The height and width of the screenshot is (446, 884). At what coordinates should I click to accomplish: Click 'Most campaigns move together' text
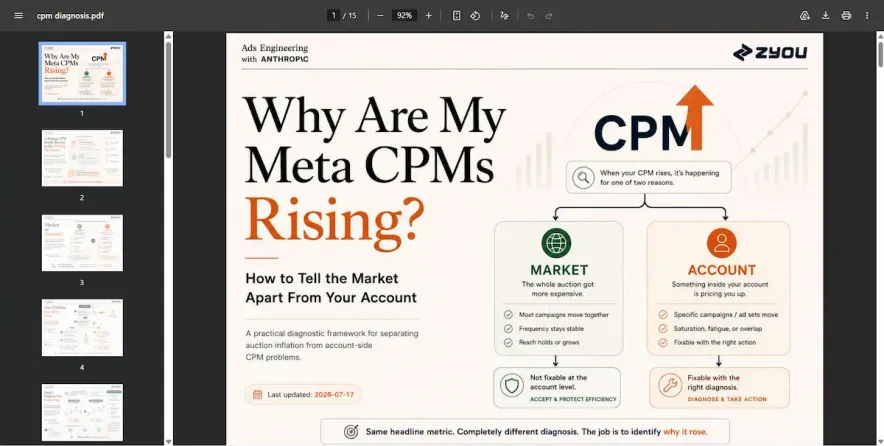[x=564, y=315]
